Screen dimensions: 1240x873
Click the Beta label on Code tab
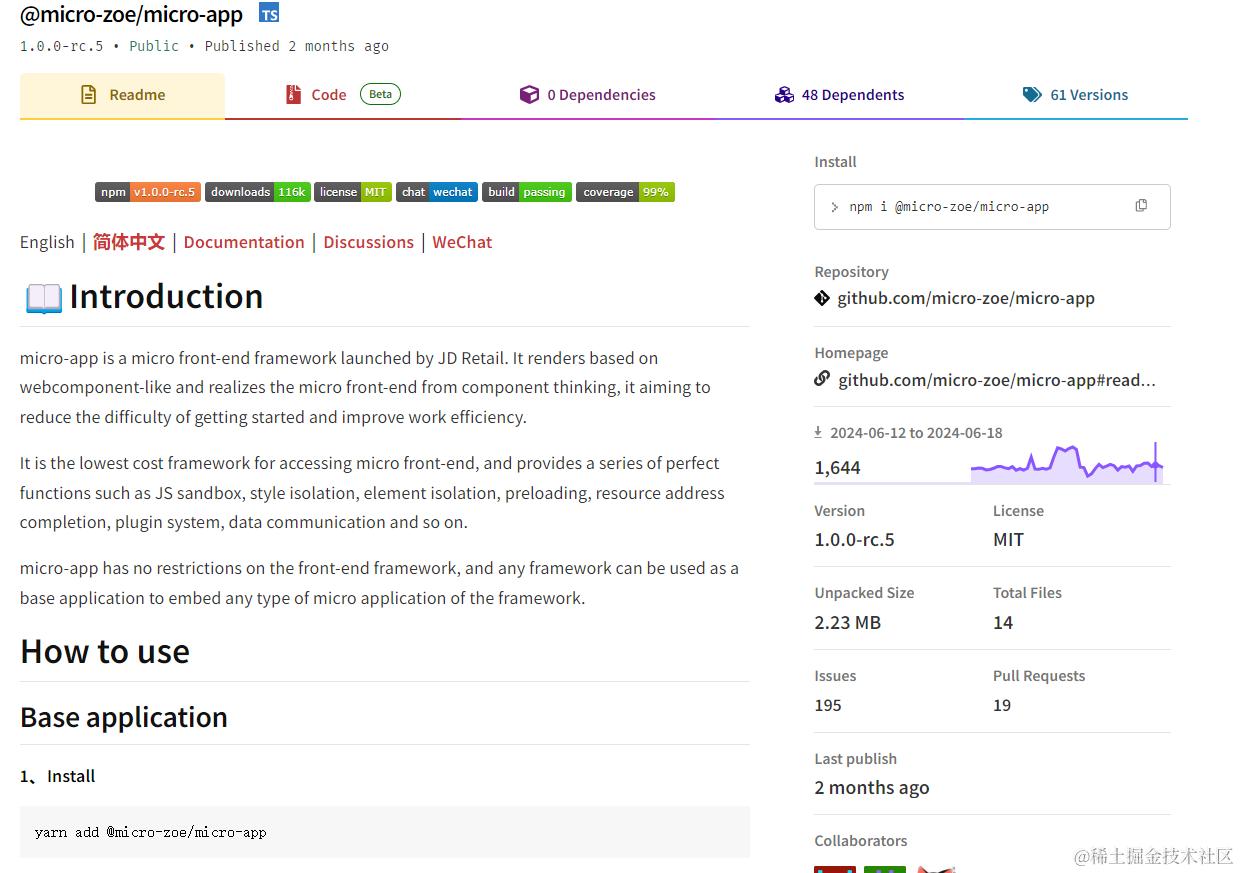pos(380,94)
